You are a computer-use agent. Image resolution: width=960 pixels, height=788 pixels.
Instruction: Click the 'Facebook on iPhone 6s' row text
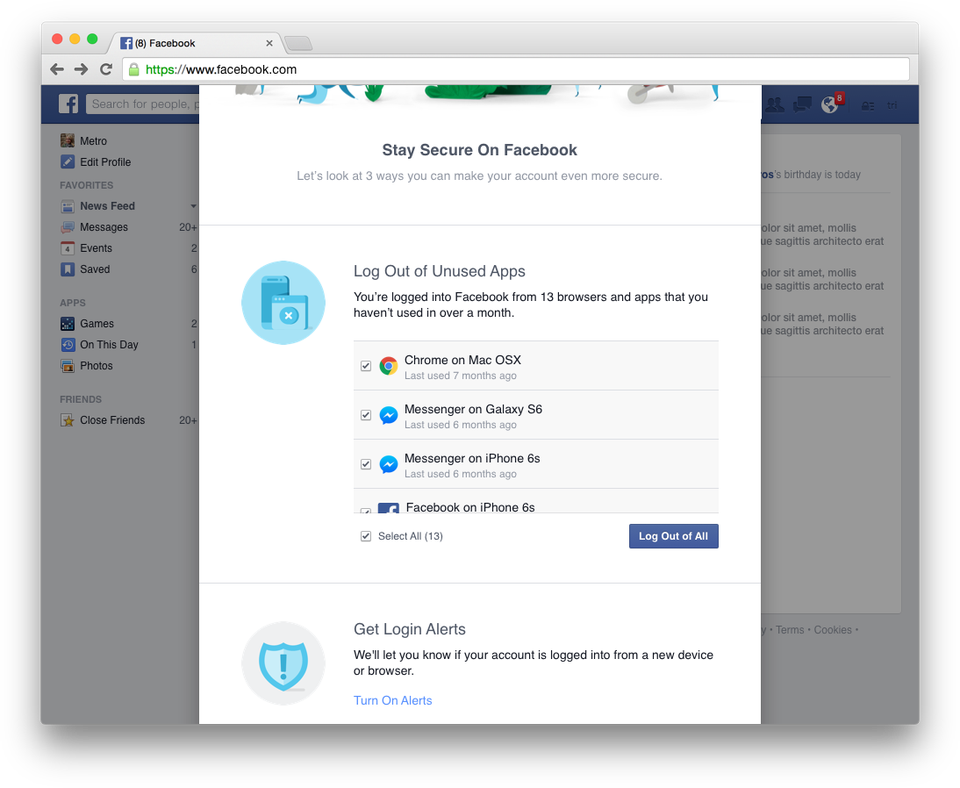[x=470, y=507]
